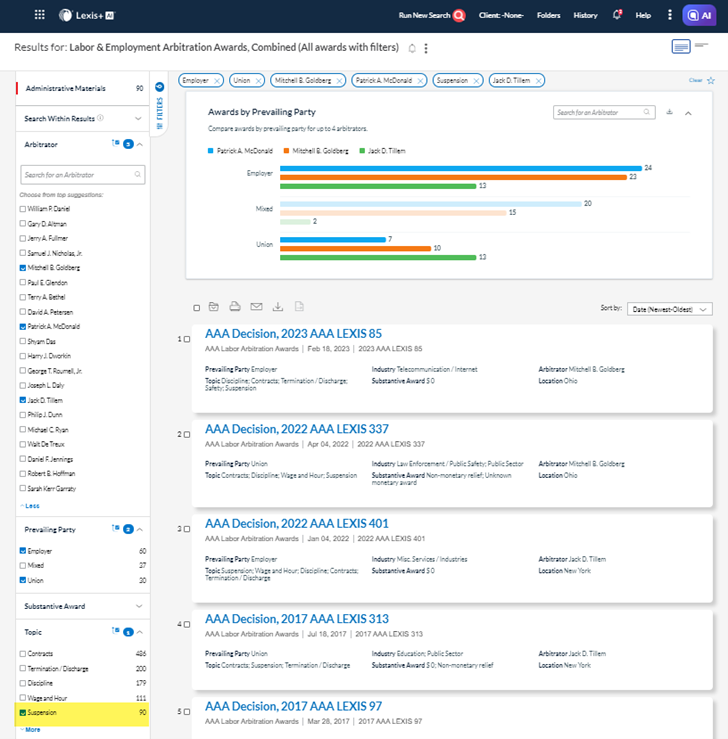Remove Mitchell B. Goldberg filter chip
The height and width of the screenshot is (739, 728).
coord(339,81)
